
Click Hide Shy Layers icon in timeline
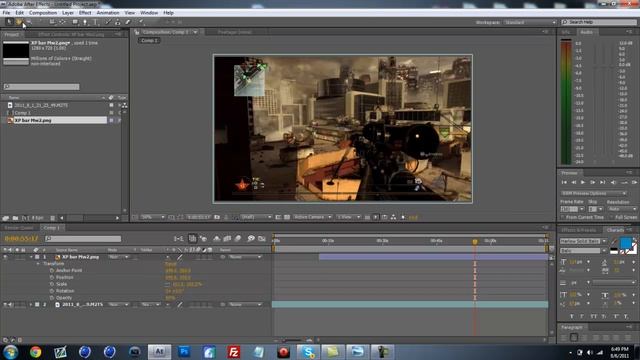pos(217,238)
